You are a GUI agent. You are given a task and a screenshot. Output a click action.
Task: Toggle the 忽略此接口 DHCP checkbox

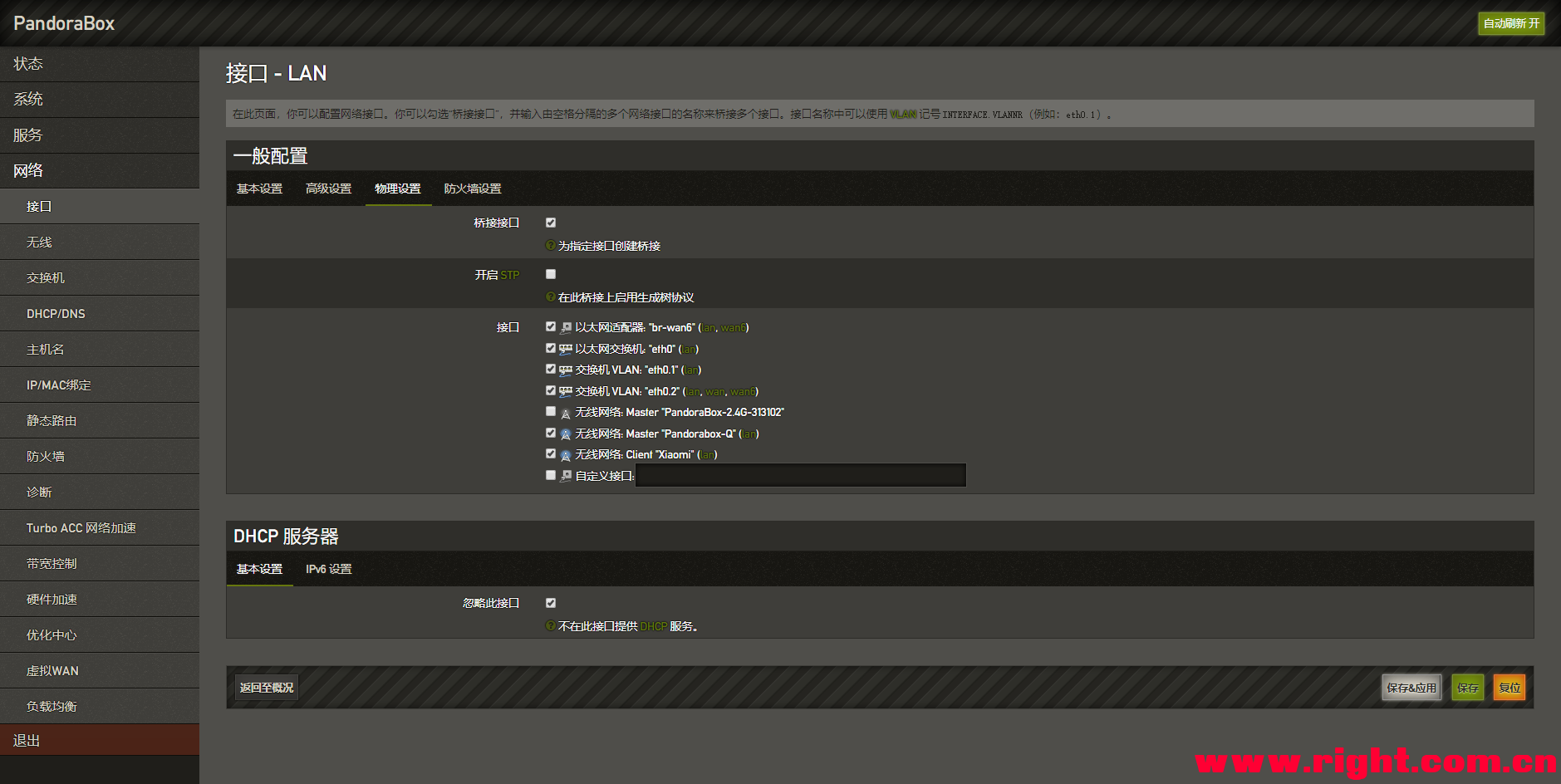[551, 603]
